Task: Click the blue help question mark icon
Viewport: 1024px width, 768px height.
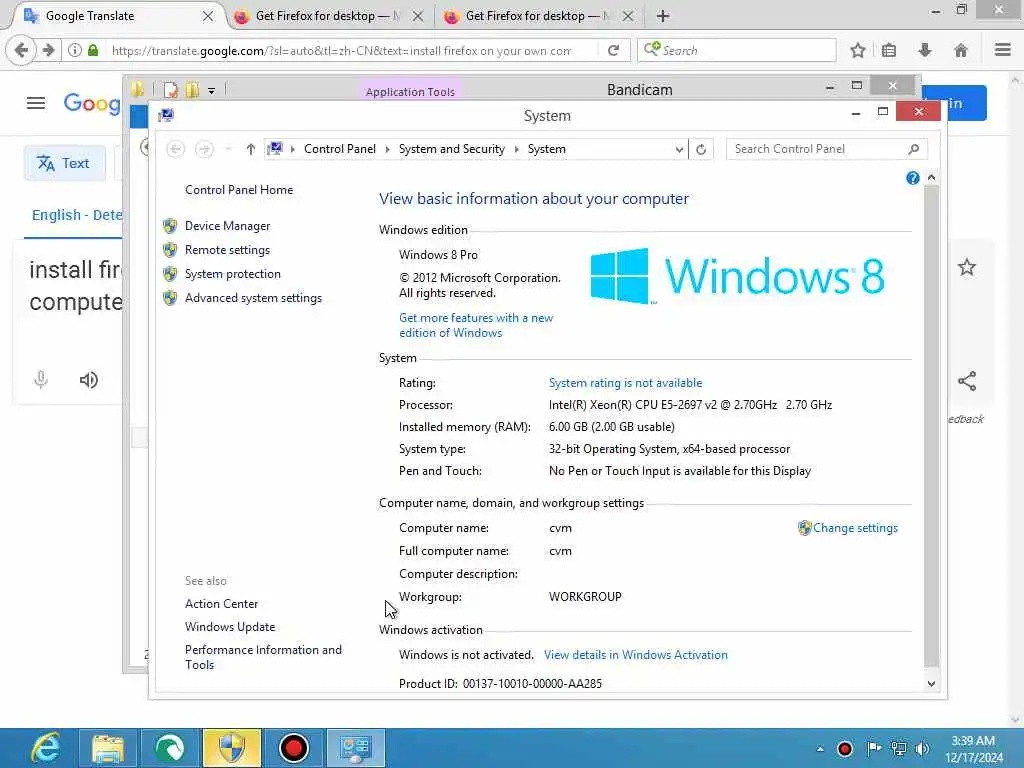Action: click(x=912, y=178)
